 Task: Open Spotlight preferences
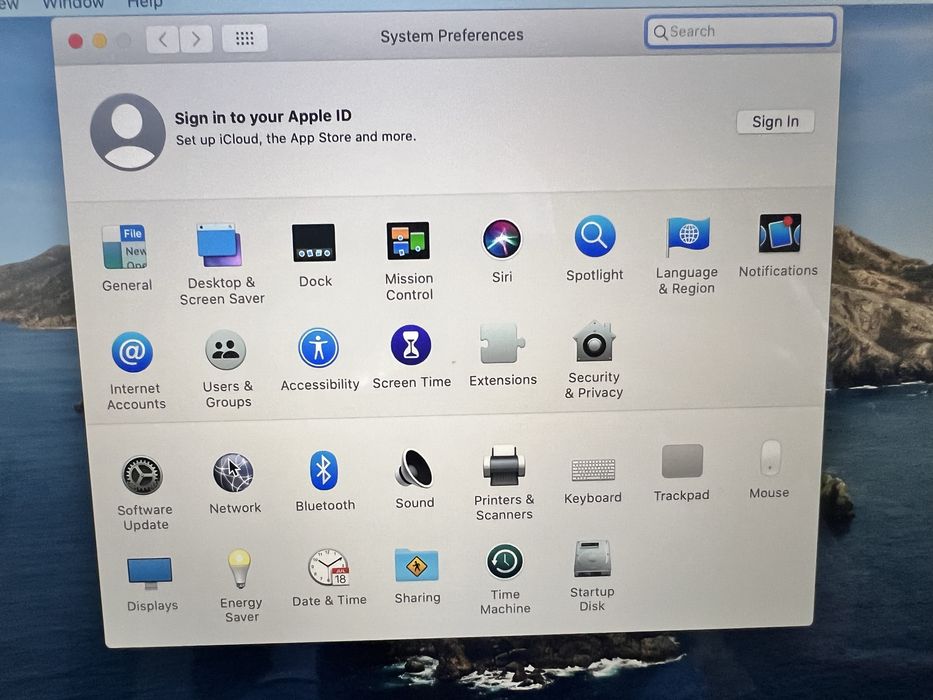(x=594, y=248)
